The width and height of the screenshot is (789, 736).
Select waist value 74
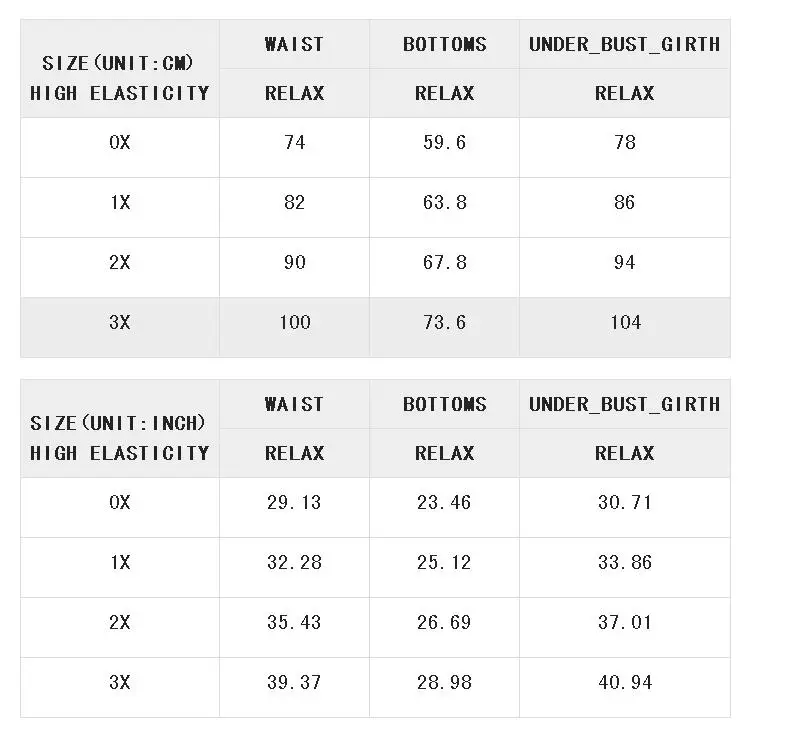(x=294, y=142)
